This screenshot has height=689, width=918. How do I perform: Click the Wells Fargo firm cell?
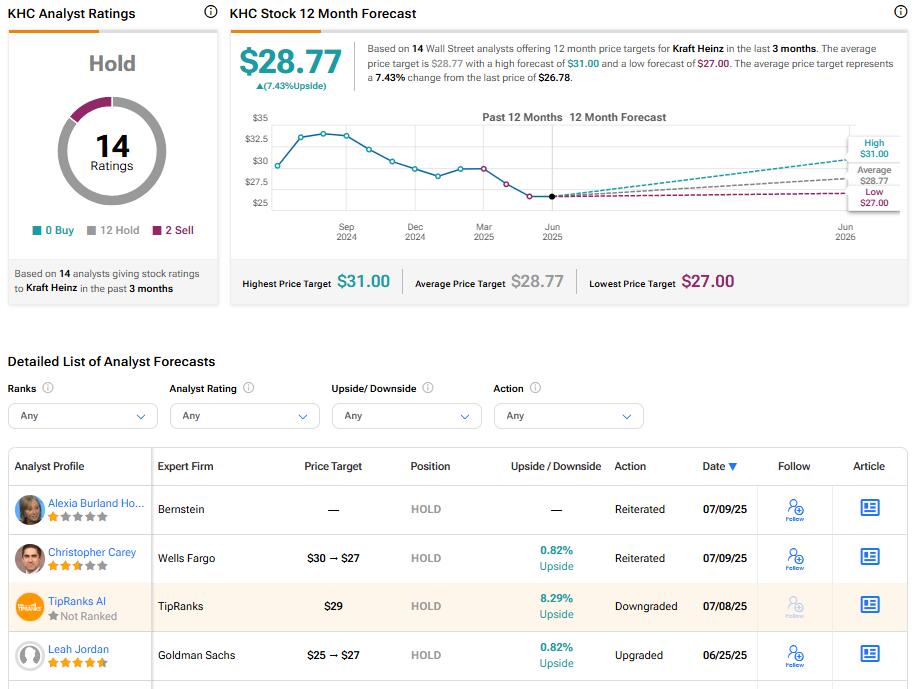(x=187, y=558)
